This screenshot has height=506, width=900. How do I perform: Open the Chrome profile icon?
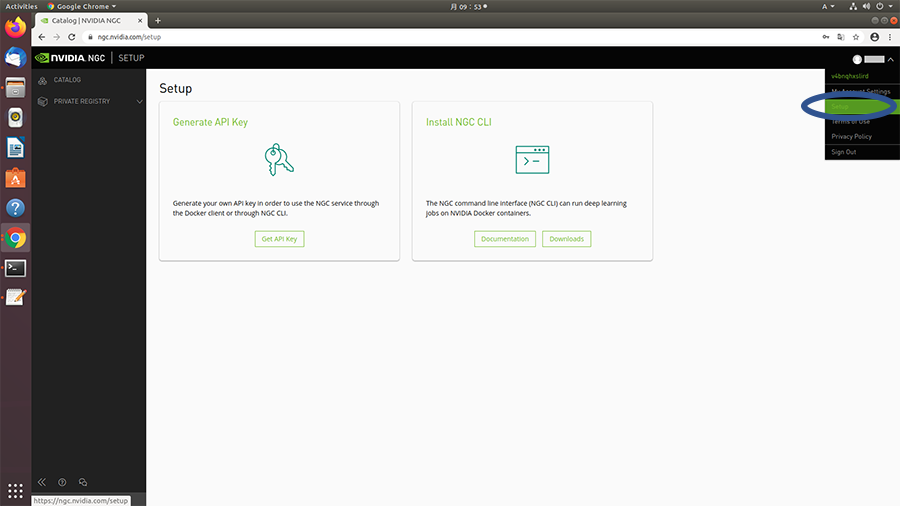pyautogui.click(x=874, y=37)
